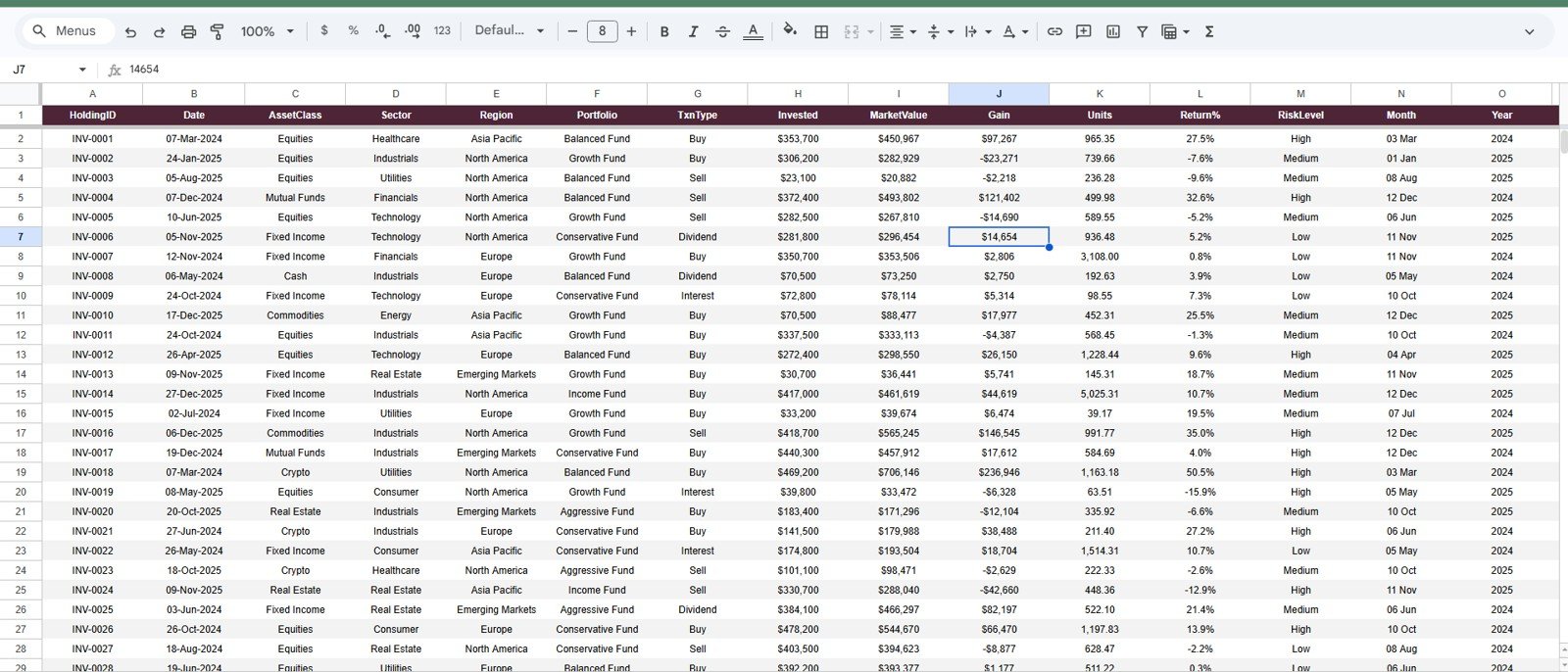
Task: Collapse the toolbar with chevron
Action: coord(1529,31)
